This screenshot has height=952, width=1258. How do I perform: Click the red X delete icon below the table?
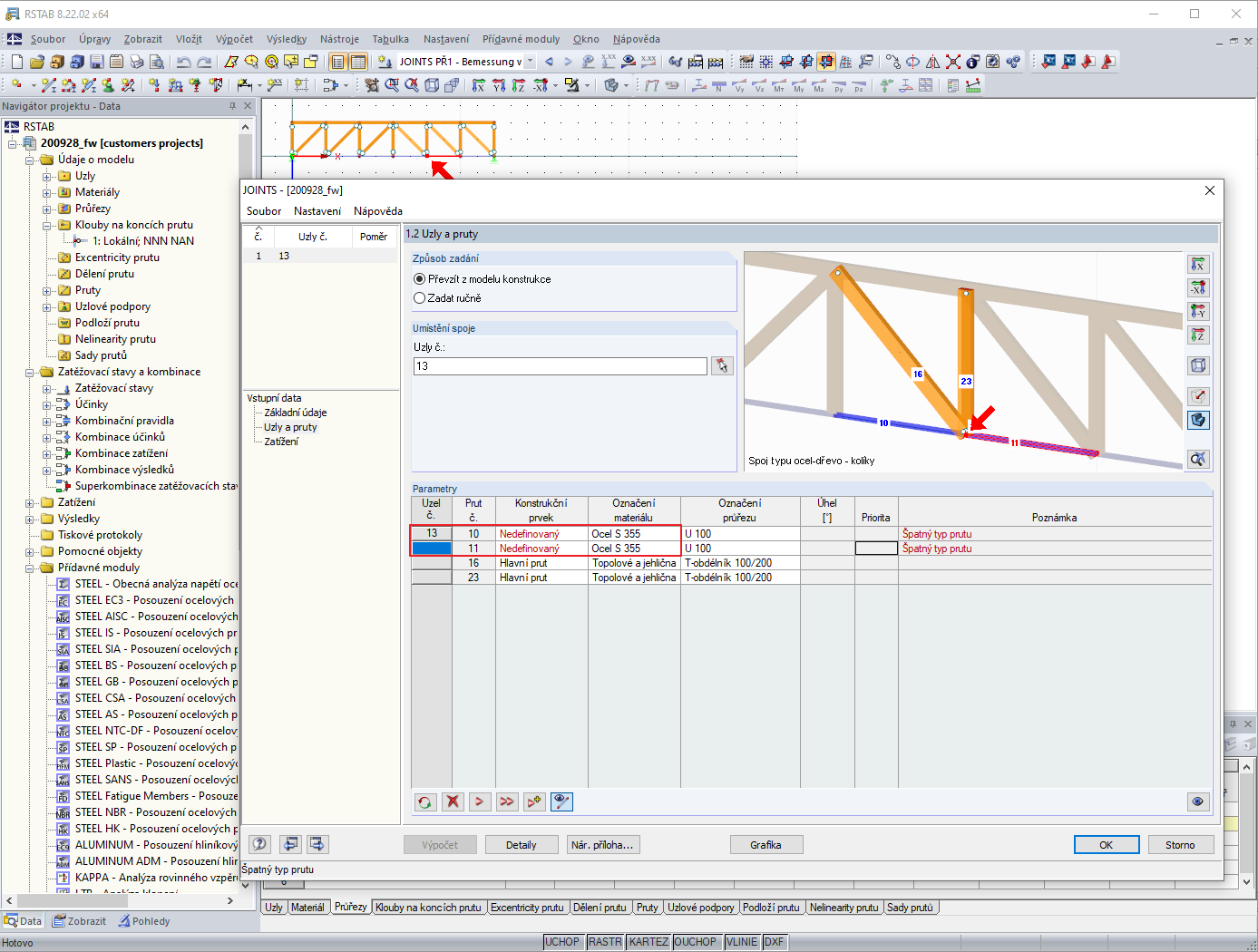(453, 801)
